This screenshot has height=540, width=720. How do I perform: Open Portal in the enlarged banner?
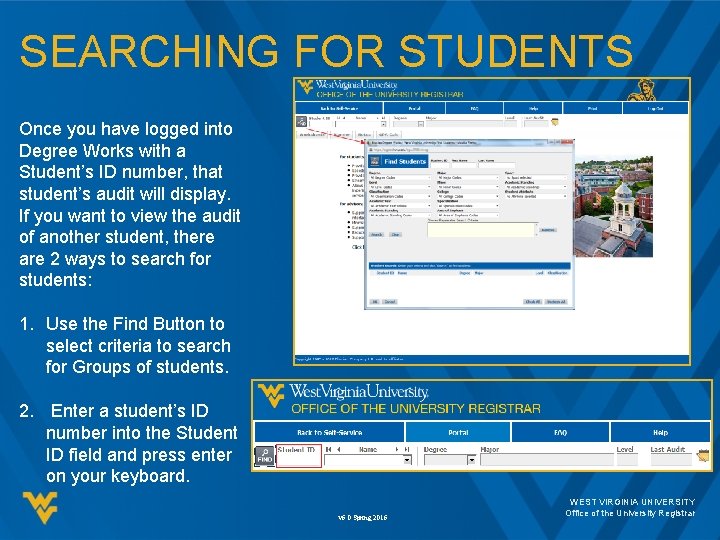(458, 432)
